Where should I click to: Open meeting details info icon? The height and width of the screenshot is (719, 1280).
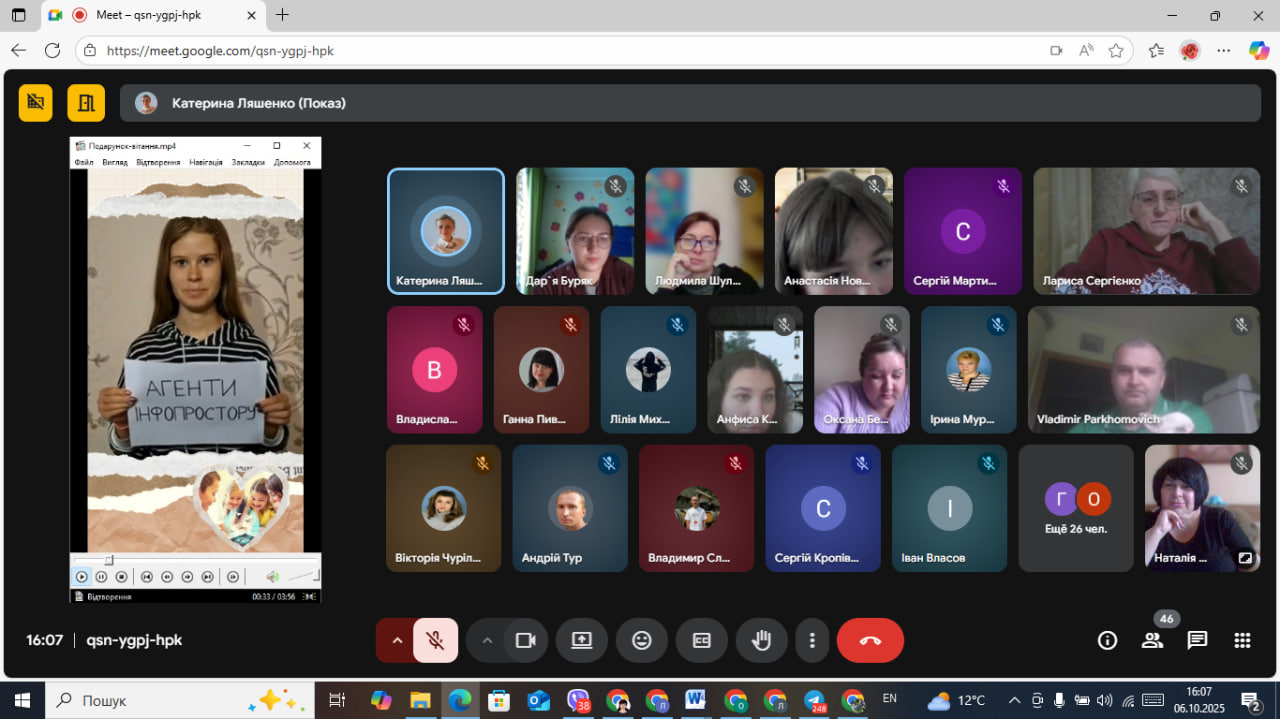1107,641
